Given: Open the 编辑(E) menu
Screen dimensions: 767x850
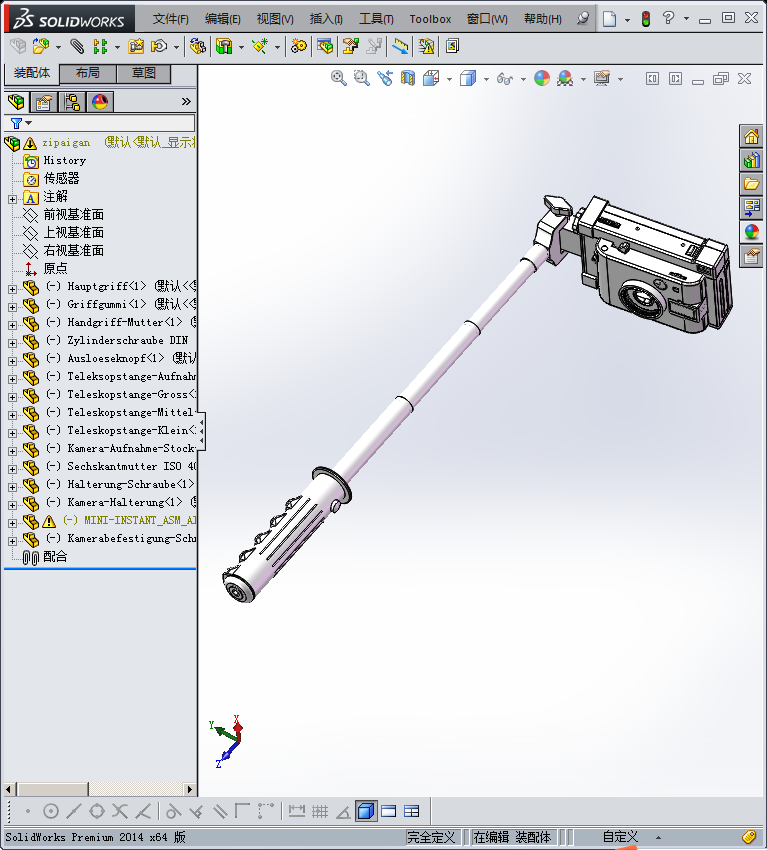Looking at the screenshot, I should point(222,19).
